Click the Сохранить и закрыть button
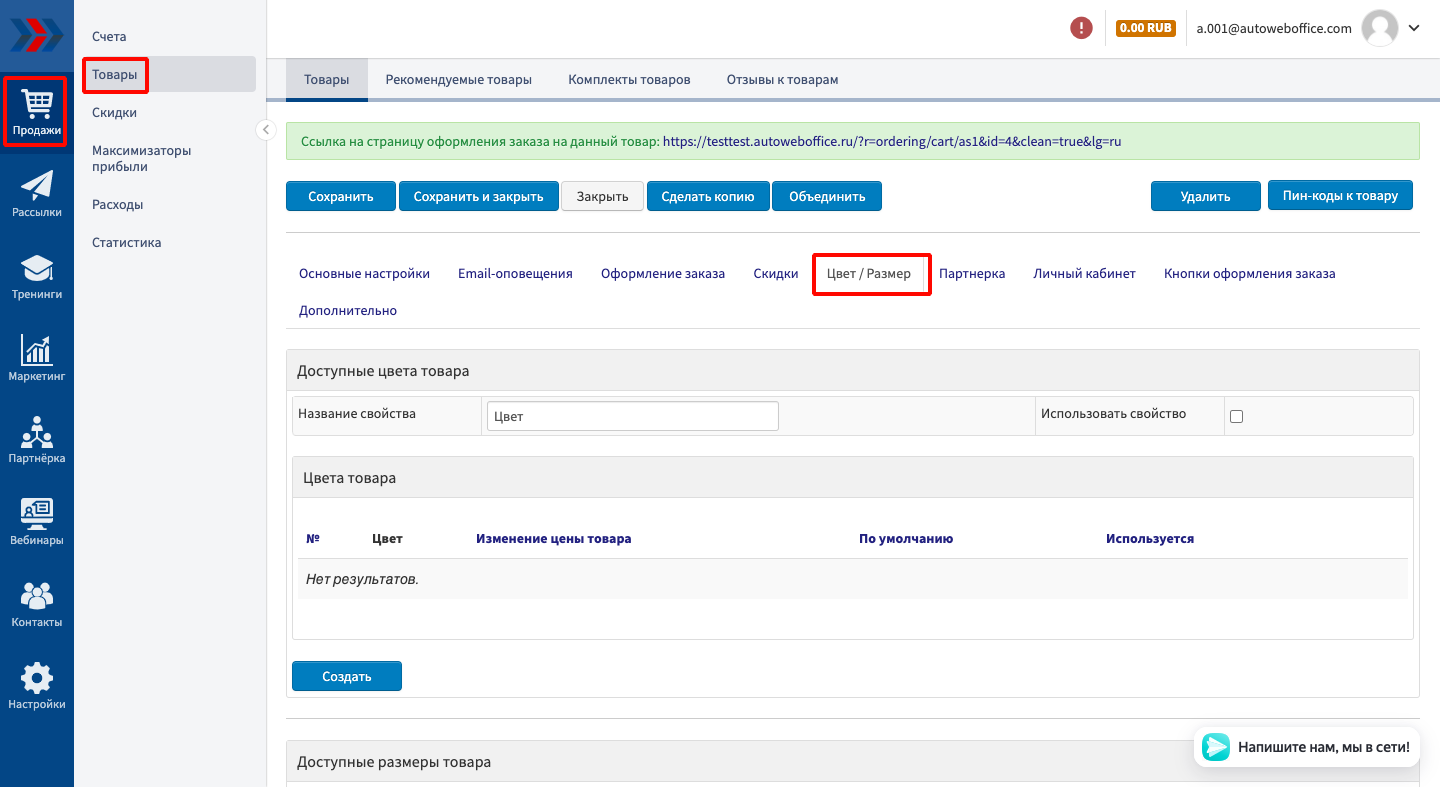Image resolution: width=1440 pixels, height=787 pixels. [x=478, y=196]
